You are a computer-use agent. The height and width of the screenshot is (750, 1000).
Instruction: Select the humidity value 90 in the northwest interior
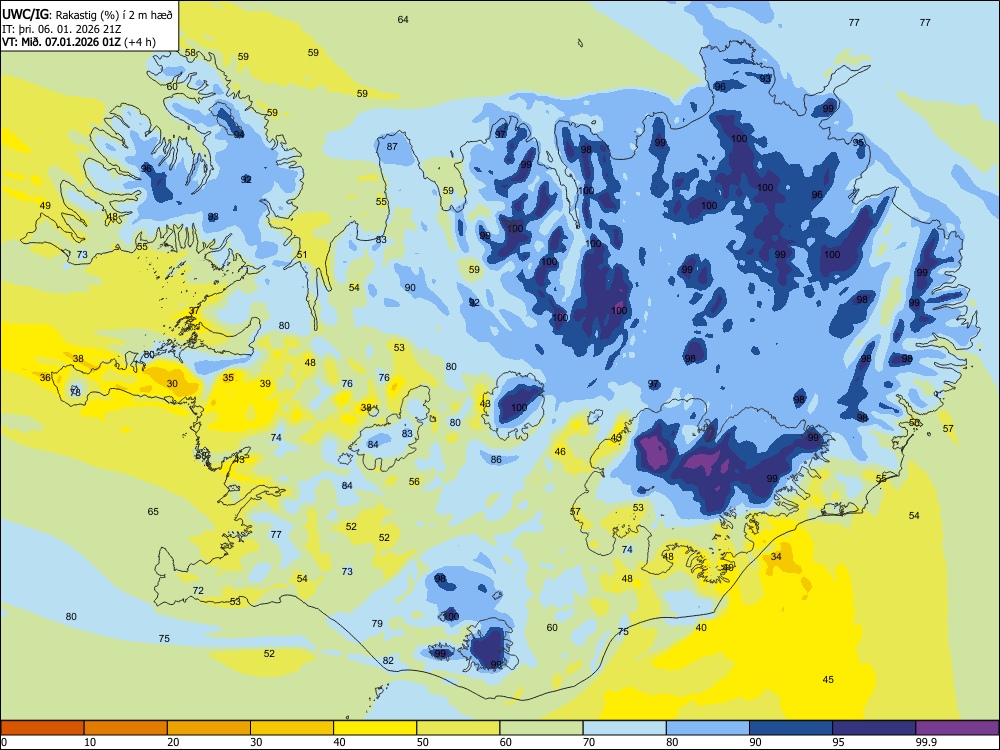tap(410, 288)
